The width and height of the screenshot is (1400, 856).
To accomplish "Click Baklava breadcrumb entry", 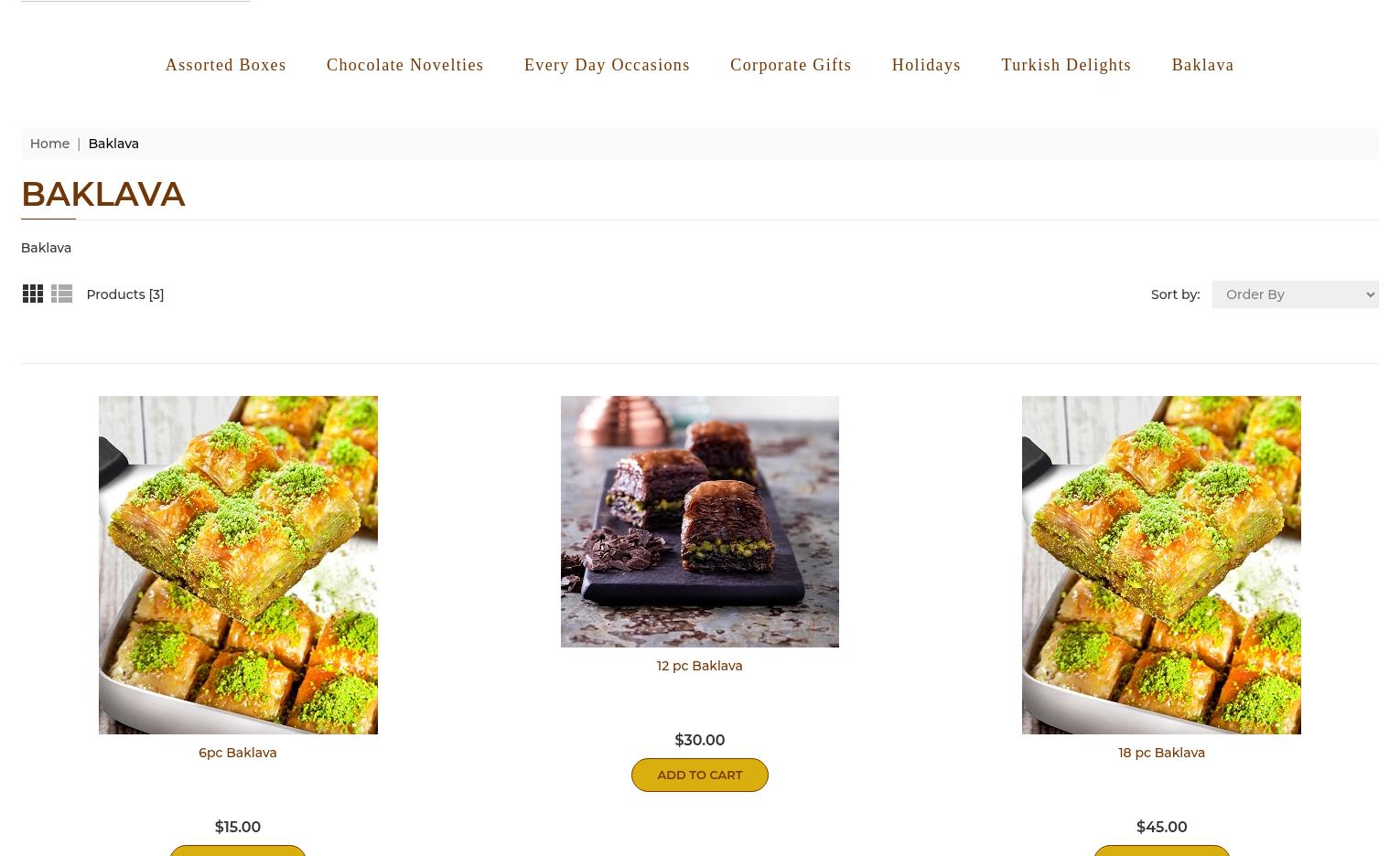I will point(113,144).
